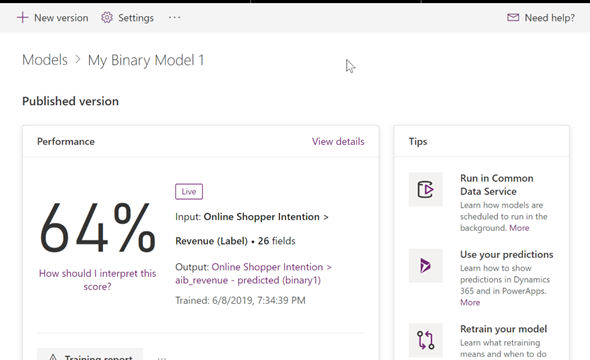
Task: Click the Run in Common Data Service heading
Action: pyautogui.click(x=497, y=185)
